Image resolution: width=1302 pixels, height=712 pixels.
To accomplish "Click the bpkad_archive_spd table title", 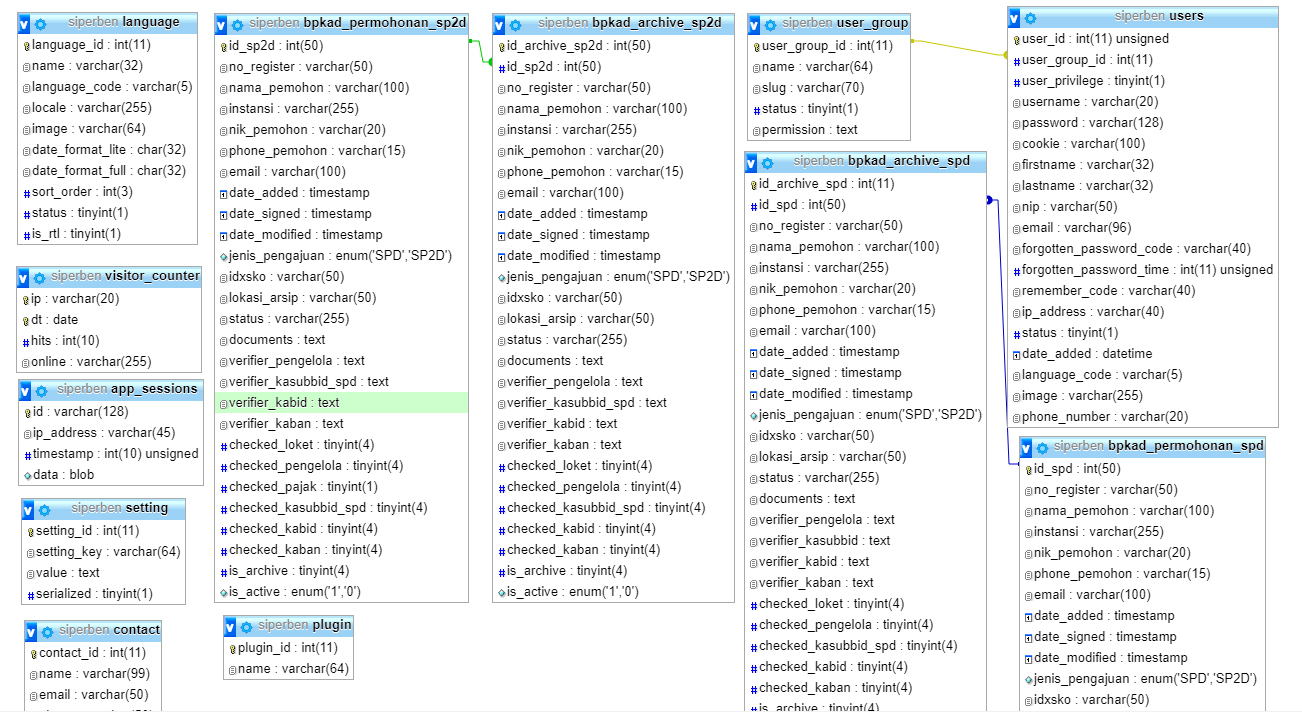I will tap(908, 161).
